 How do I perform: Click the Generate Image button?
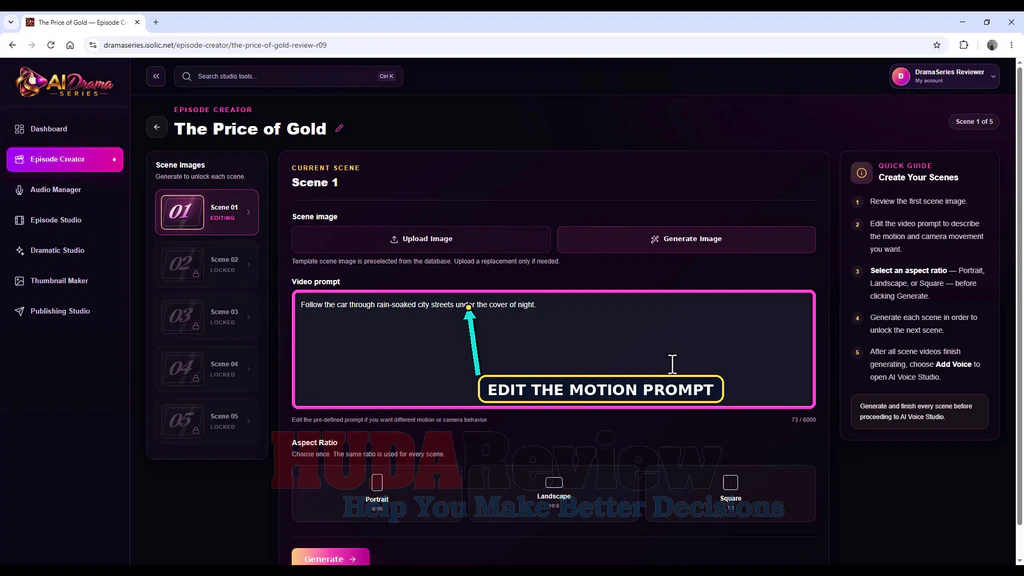(686, 239)
